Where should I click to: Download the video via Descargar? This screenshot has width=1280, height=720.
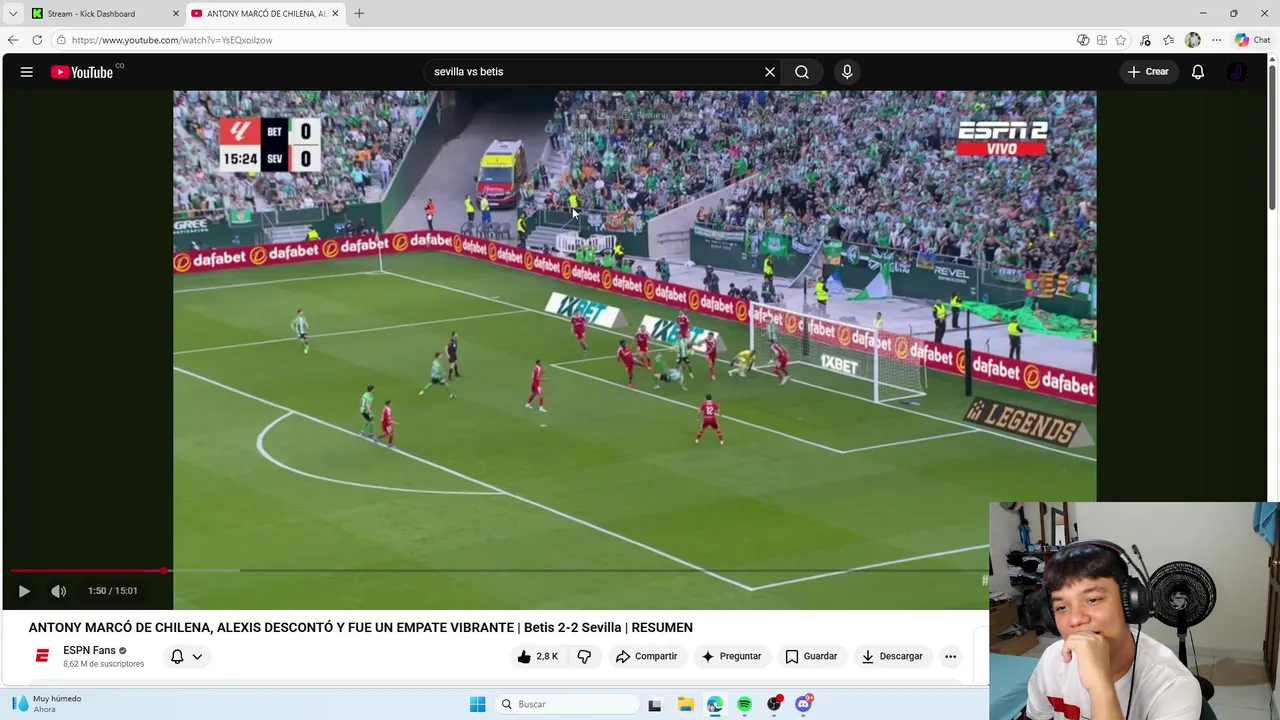pyautogui.click(x=892, y=656)
